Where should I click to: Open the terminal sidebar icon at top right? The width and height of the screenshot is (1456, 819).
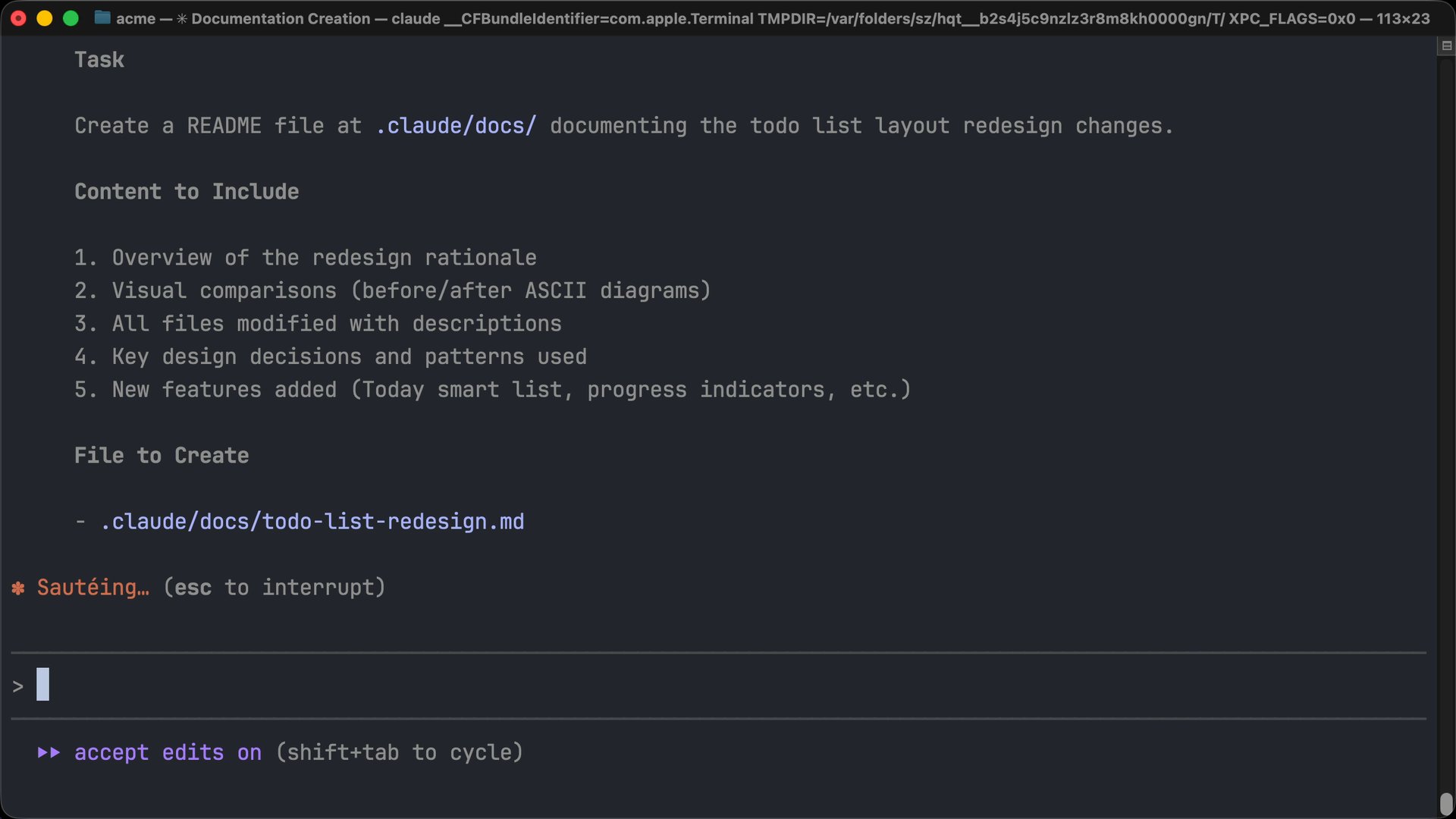click(x=1447, y=45)
